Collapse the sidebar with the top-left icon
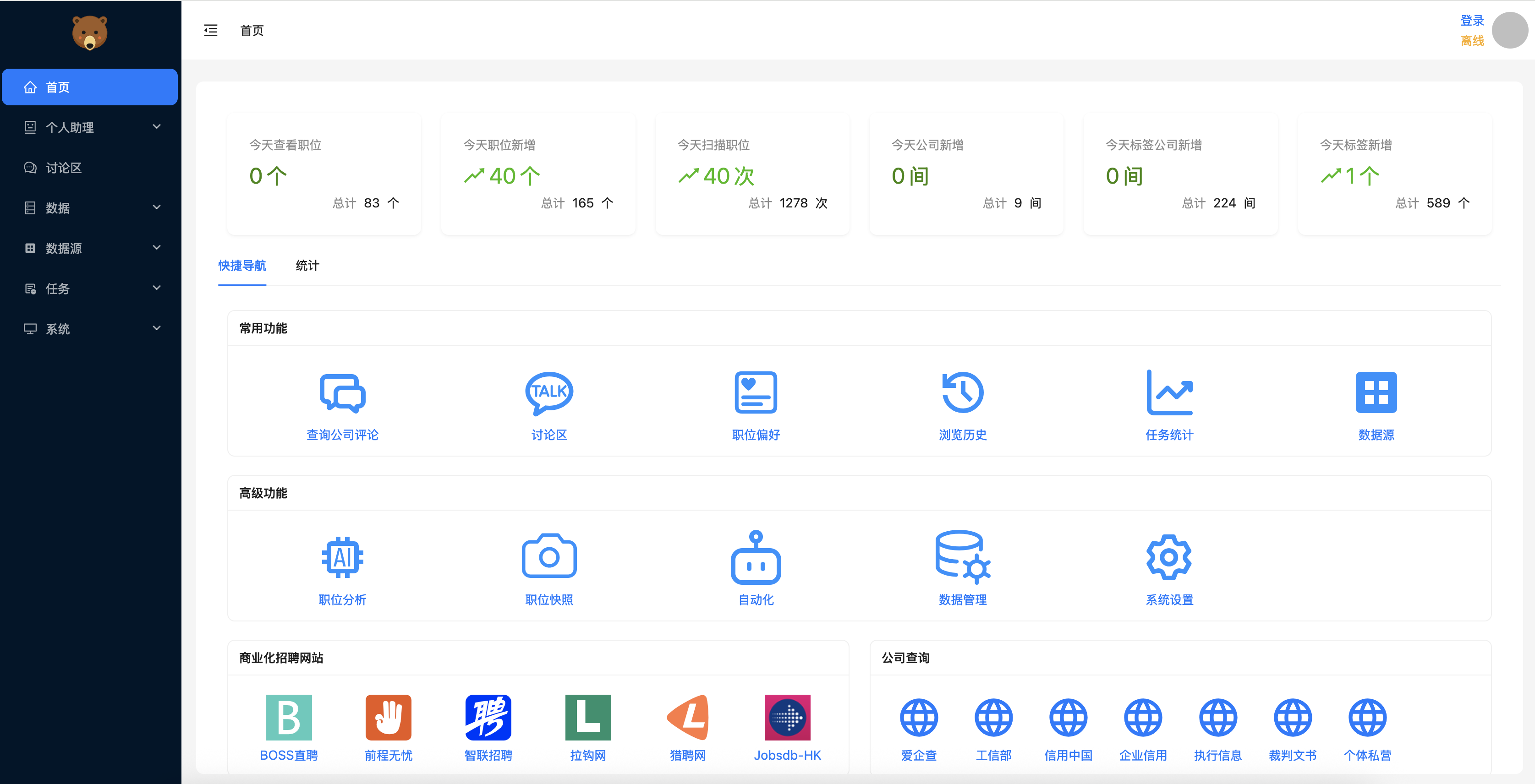1535x784 pixels. 210,30
